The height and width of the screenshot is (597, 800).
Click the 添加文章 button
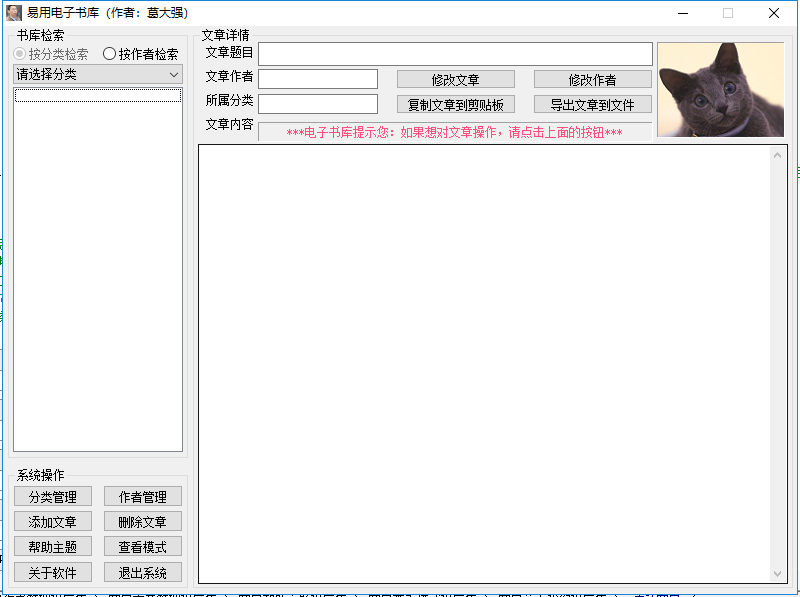(x=53, y=521)
